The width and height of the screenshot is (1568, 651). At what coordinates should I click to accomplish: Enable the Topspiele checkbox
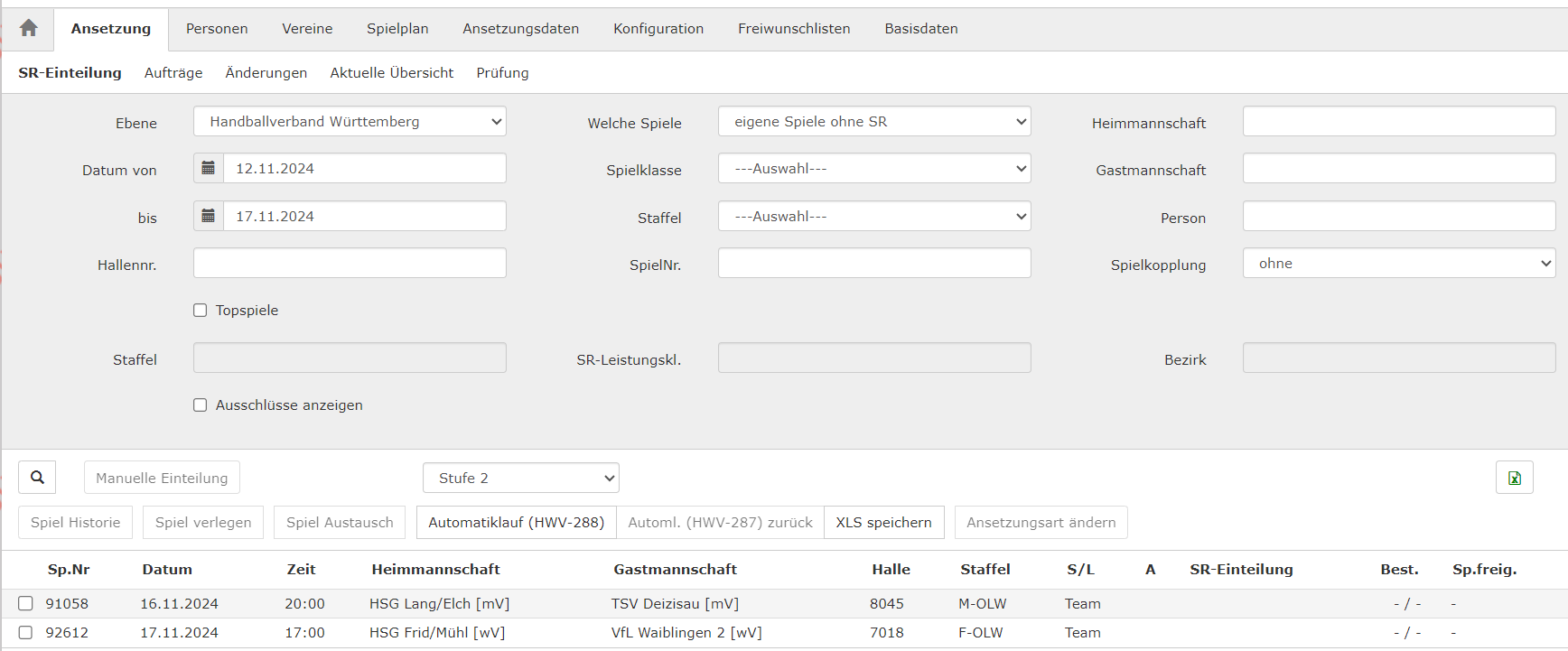pyautogui.click(x=201, y=311)
